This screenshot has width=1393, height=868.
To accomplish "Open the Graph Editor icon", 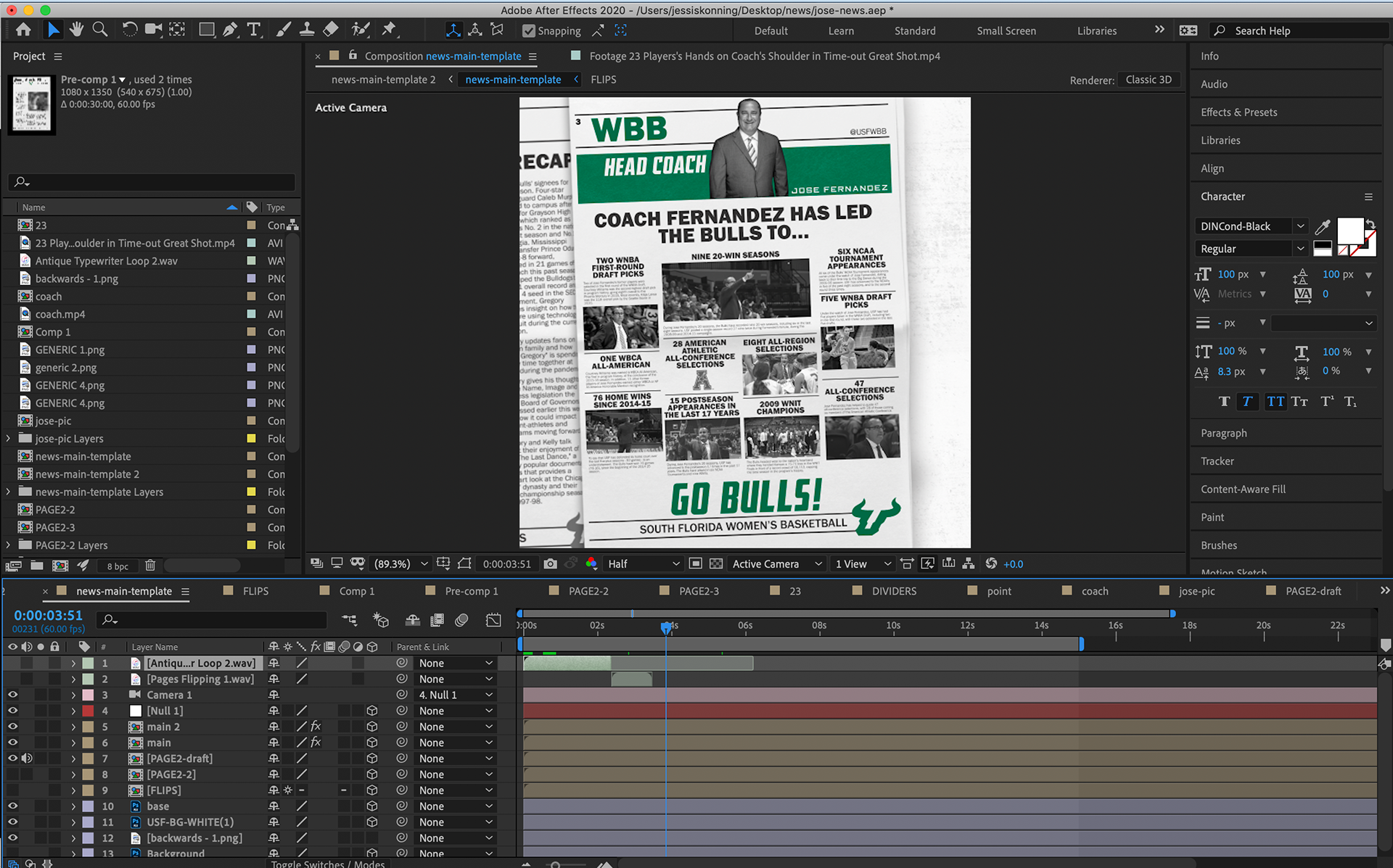I will coord(494,620).
